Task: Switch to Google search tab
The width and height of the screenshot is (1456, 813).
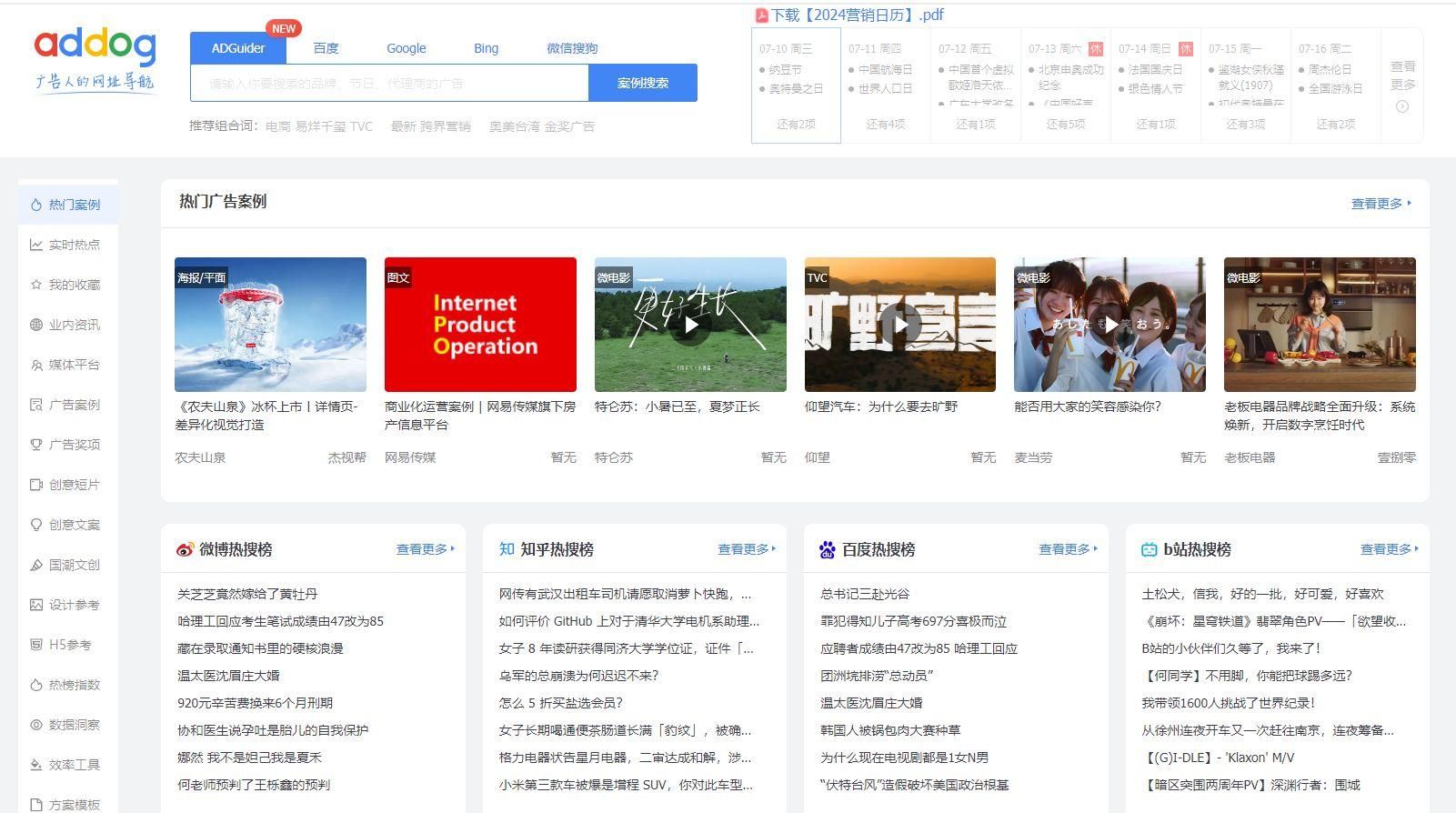Action: 406,48
